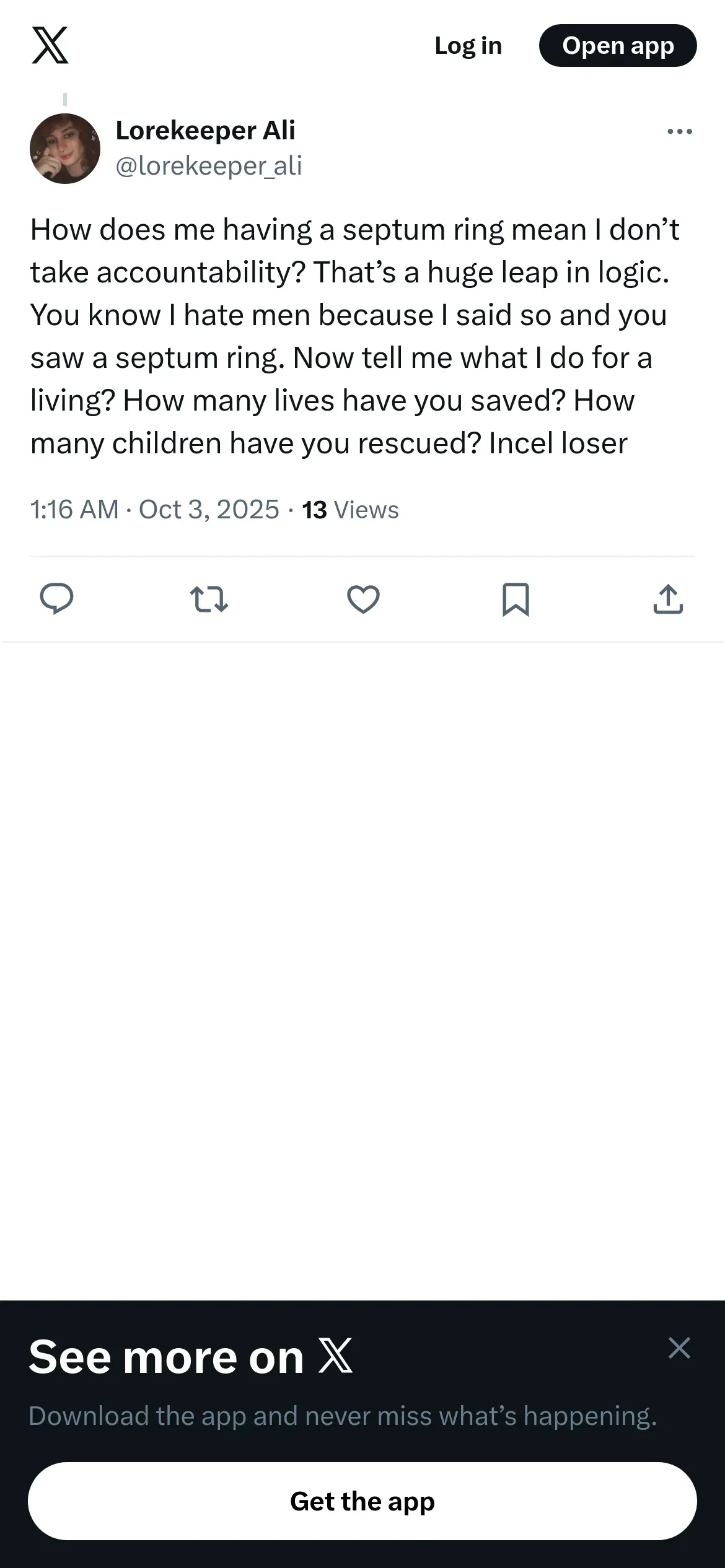Image resolution: width=725 pixels, height=1568 pixels.
Task: Click the 'Download the app' banner subtitle
Action: click(343, 1416)
